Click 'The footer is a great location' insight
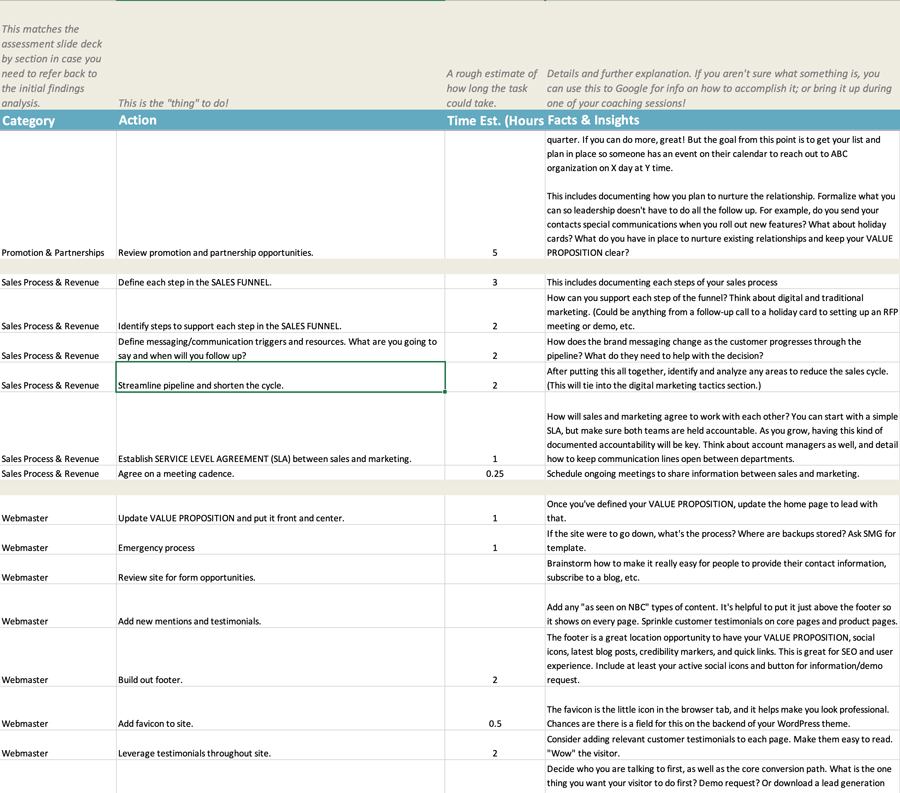The width and height of the screenshot is (900, 793). [722, 658]
